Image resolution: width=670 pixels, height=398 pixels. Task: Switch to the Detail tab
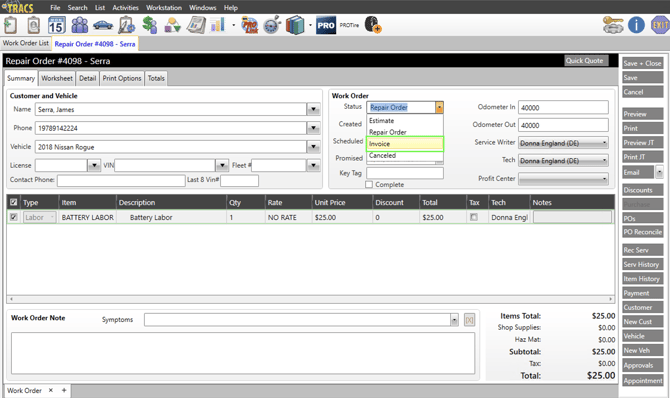click(x=88, y=78)
